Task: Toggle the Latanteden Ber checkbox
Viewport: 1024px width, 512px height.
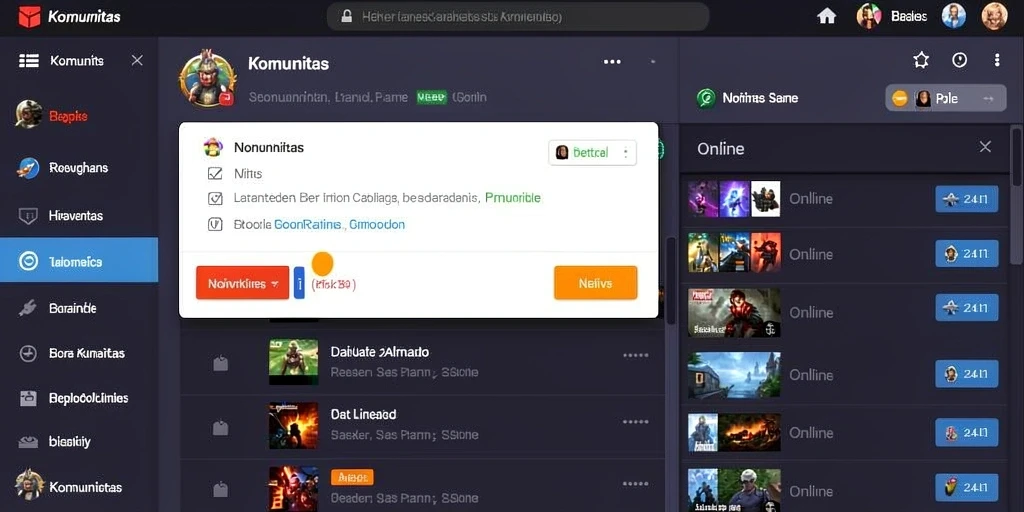Action: pos(214,198)
